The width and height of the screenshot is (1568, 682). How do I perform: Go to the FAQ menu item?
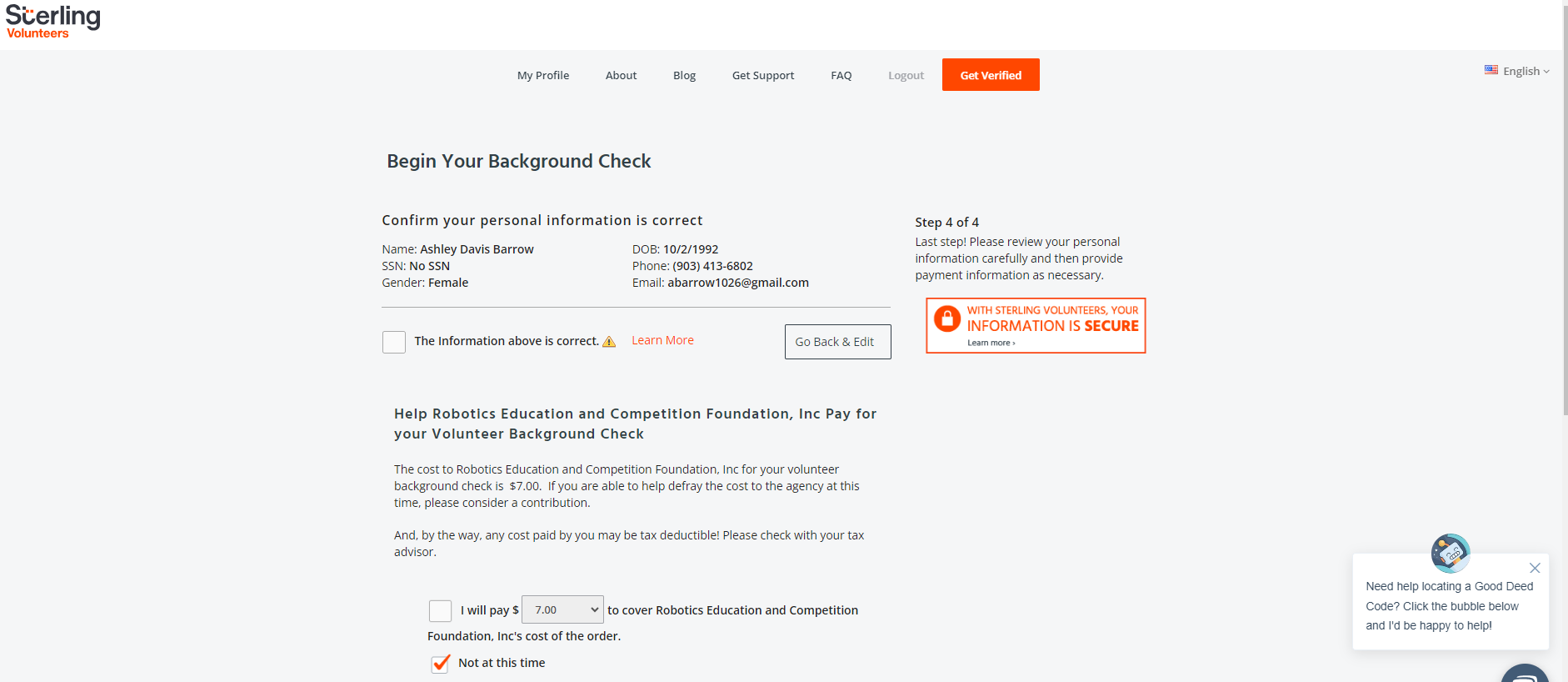click(x=841, y=75)
